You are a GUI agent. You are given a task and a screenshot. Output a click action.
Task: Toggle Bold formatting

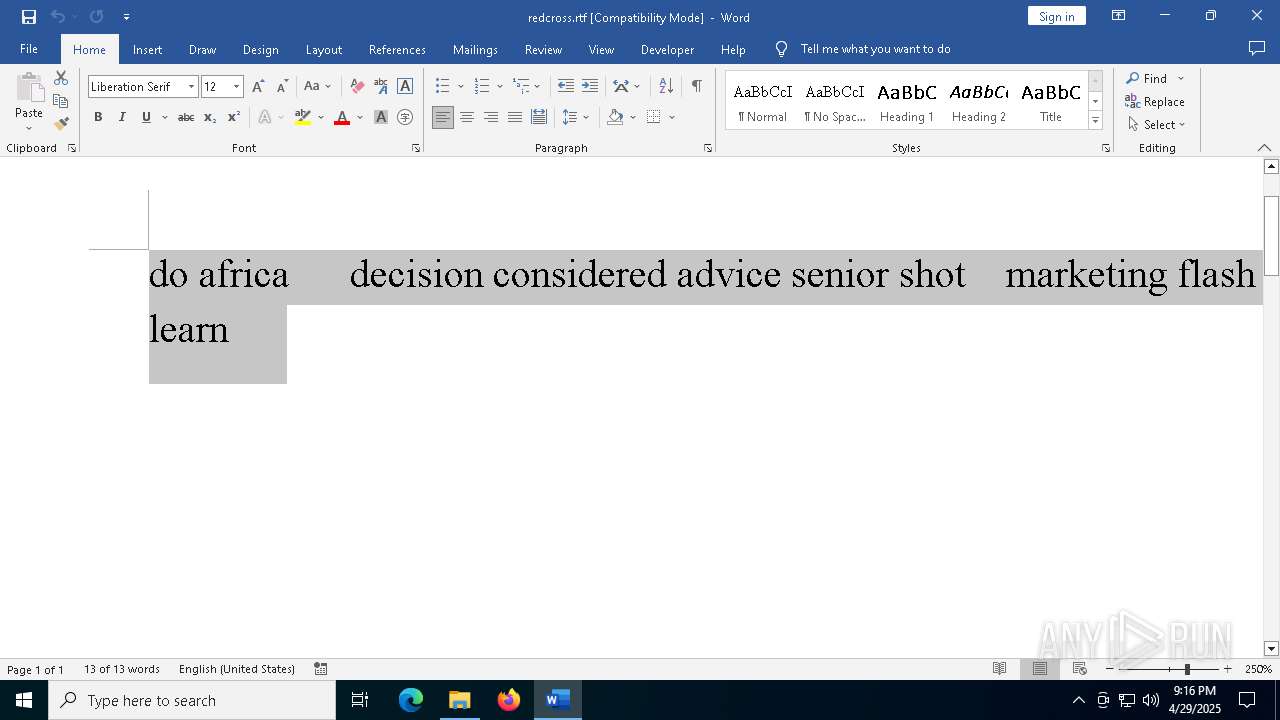(x=98, y=118)
